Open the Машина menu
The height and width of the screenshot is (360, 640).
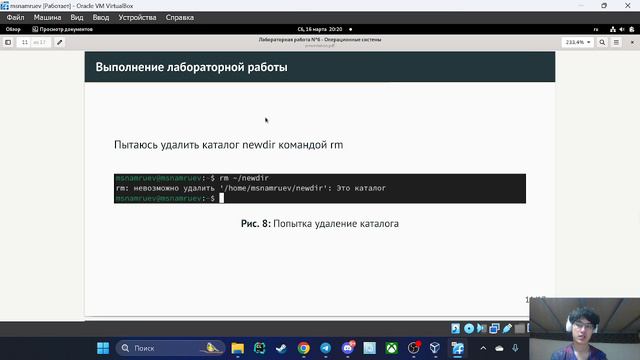[x=47, y=18]
